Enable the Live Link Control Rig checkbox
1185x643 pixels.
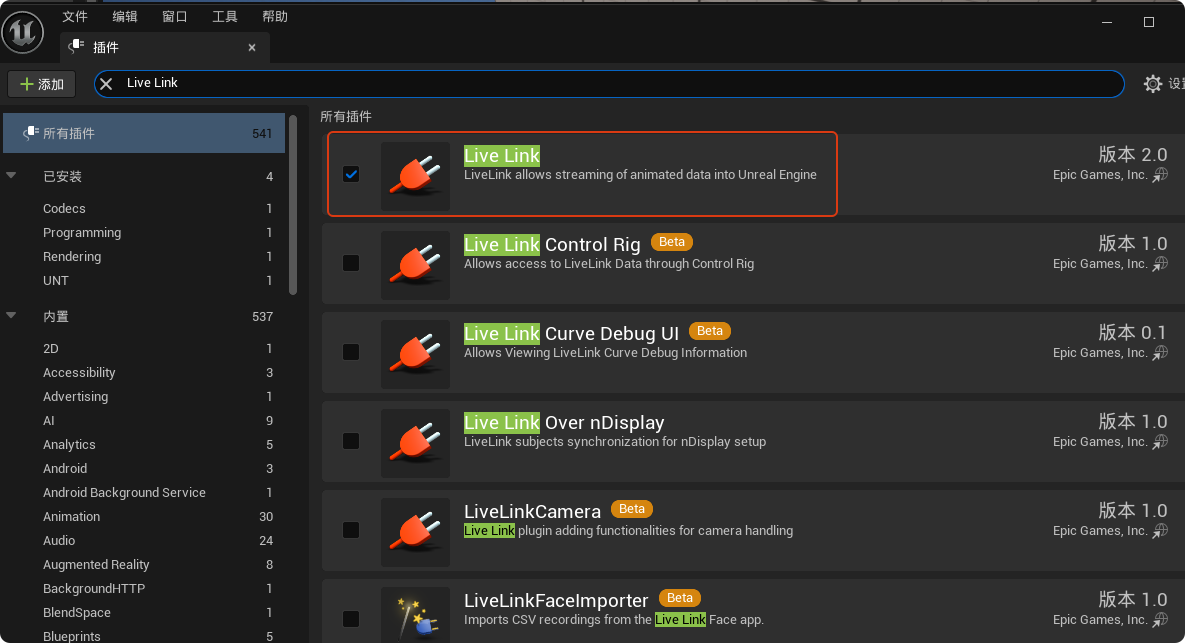tap(351, 263)
